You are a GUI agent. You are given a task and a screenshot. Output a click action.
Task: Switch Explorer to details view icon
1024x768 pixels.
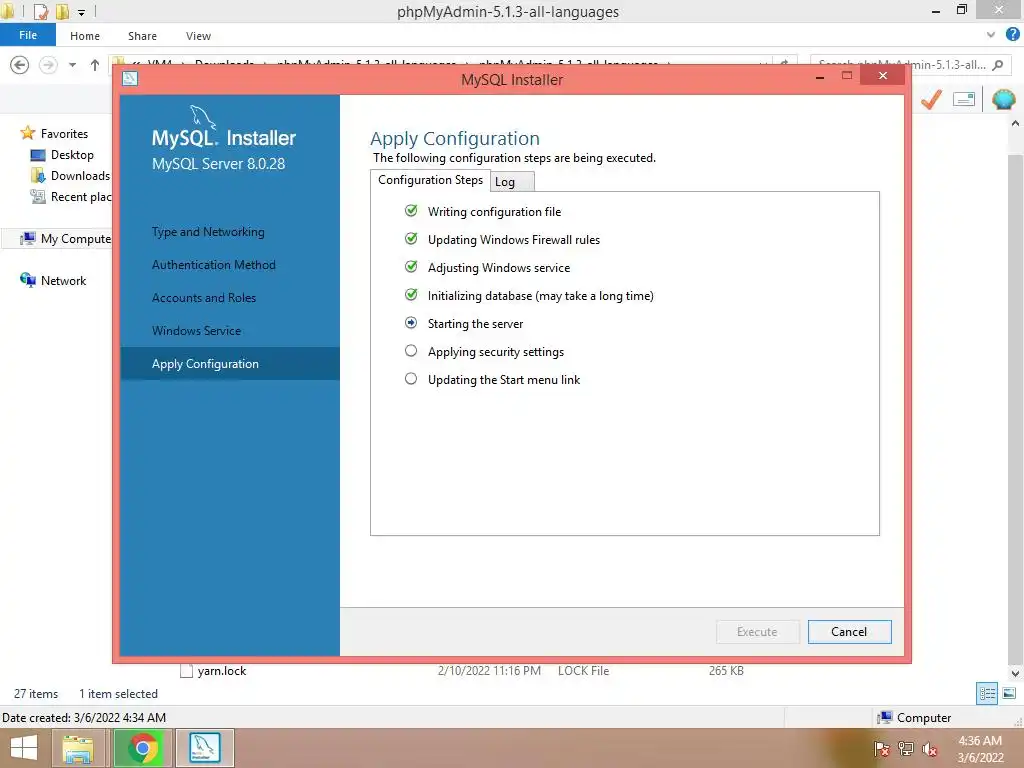pyautogui.click(x=987, y=694)
